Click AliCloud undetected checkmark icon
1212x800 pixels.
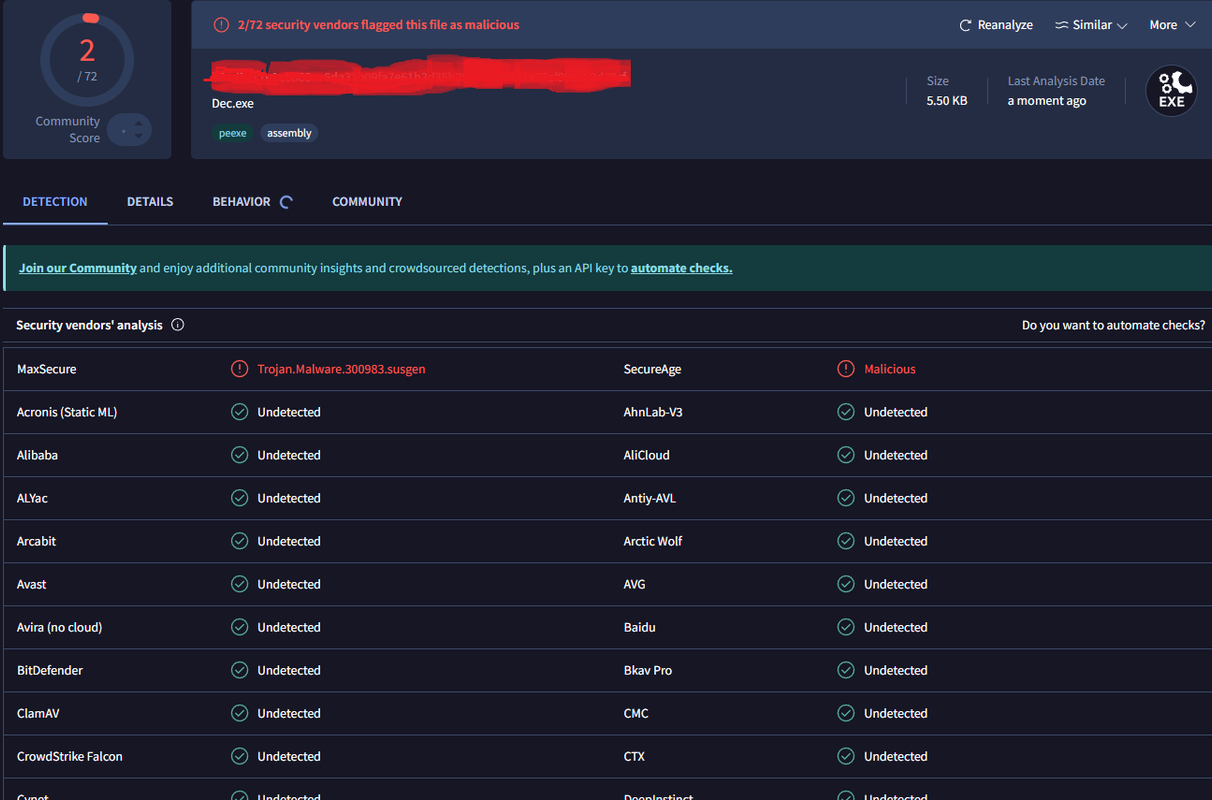[x=846, y=455]
